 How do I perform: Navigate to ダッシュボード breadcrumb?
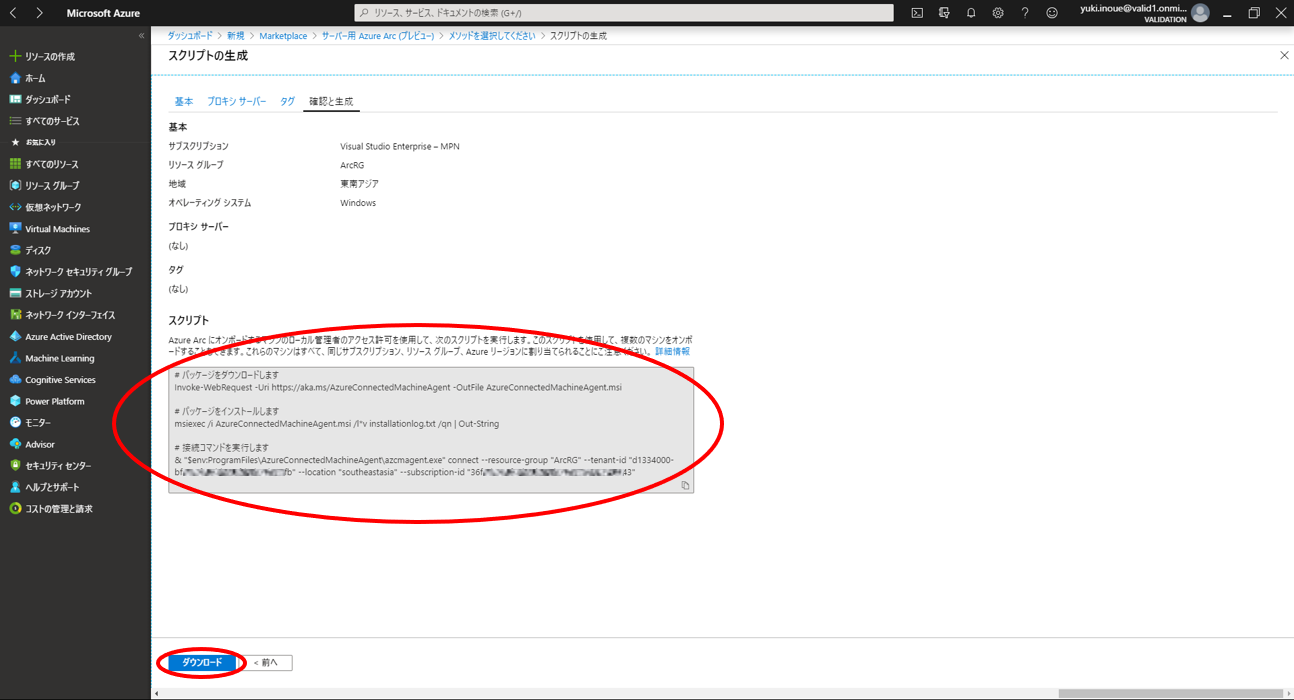click(x=189, y=36)
